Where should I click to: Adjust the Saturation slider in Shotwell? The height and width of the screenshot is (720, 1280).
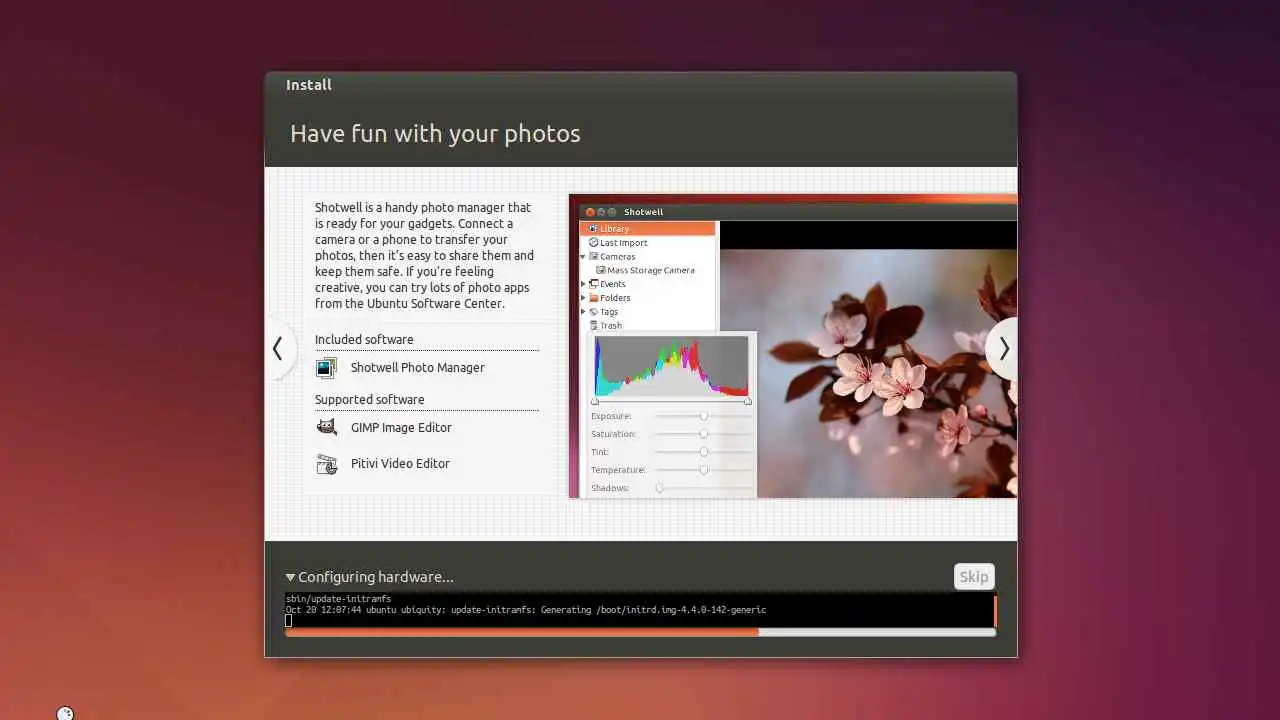pyautogui.click(x=704, y=434)
